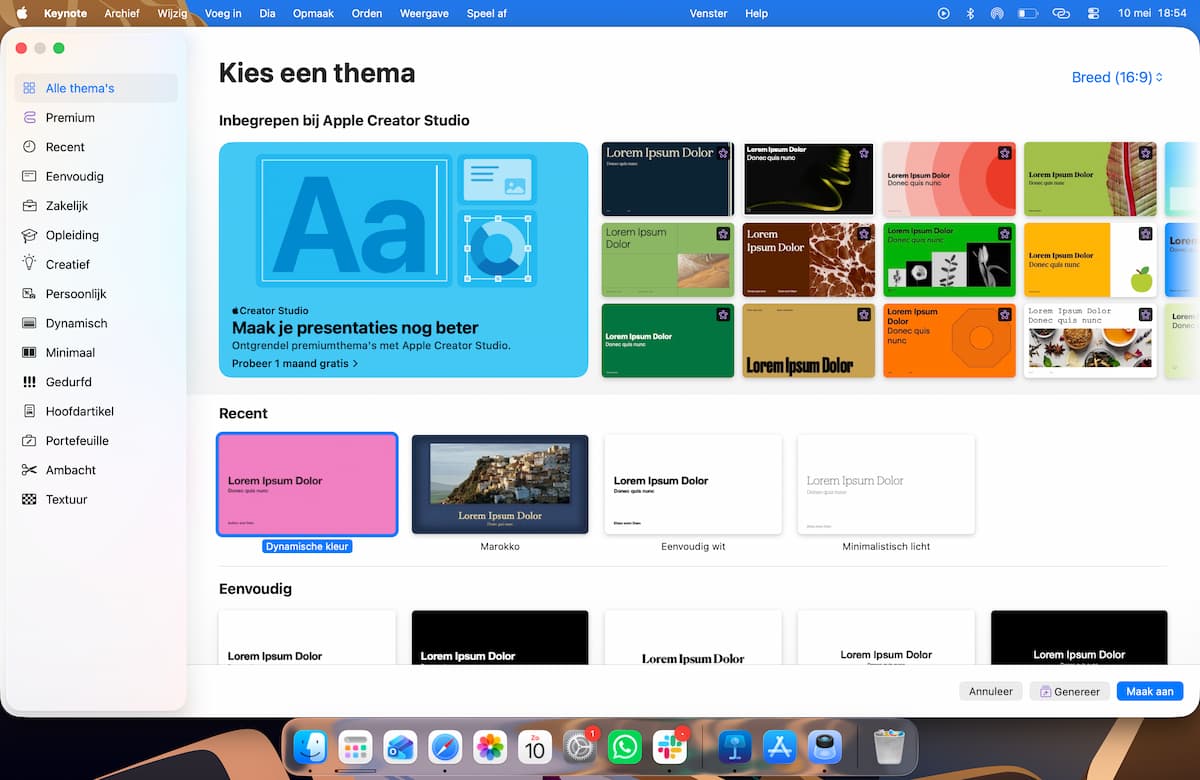Select the Alle thema's sidebar category
The height and width of the screenshot is (780, 1200).
pyautogui.click(x=96, y=88)
